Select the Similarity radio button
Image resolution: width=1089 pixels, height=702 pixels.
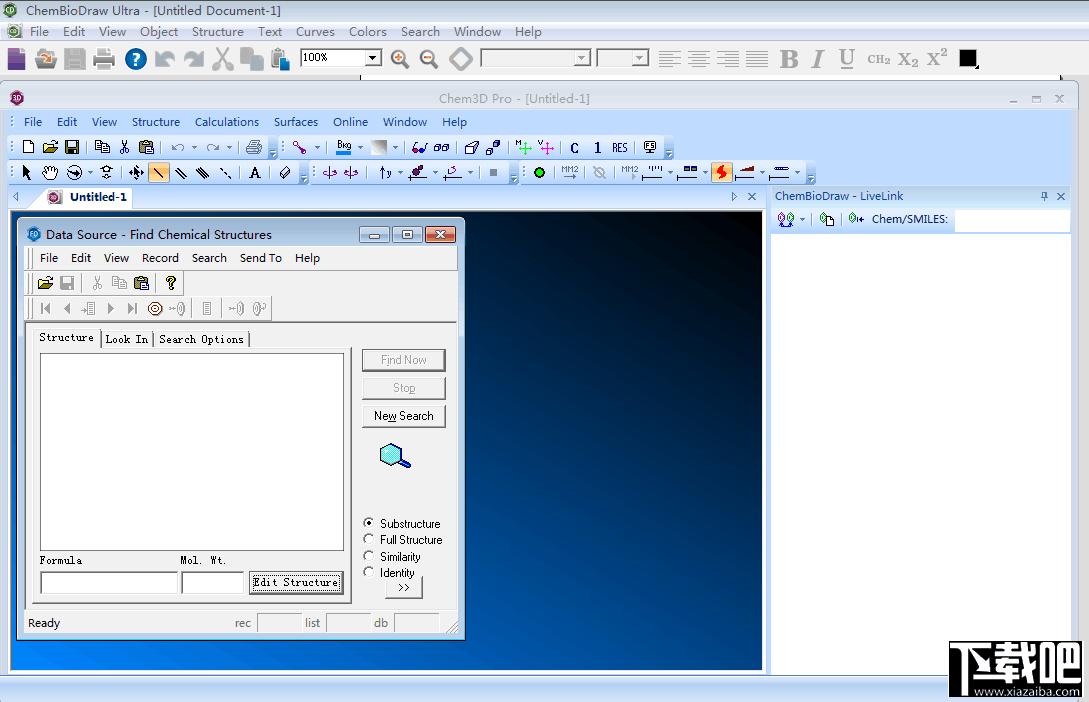coord(369,555)
